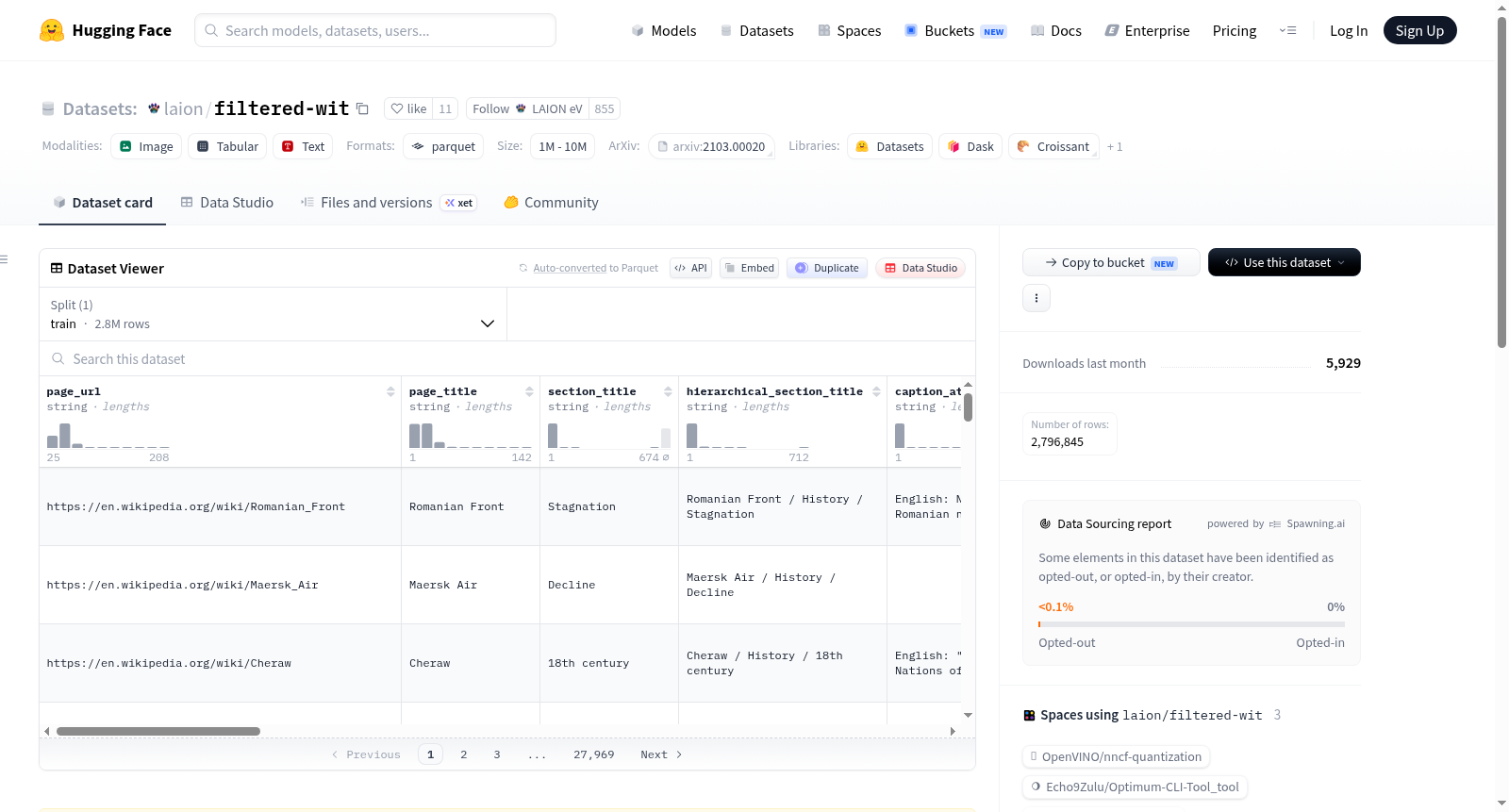Go to Next page of rows
Screen dimensions: 1509x812
[x=661, y=754]
